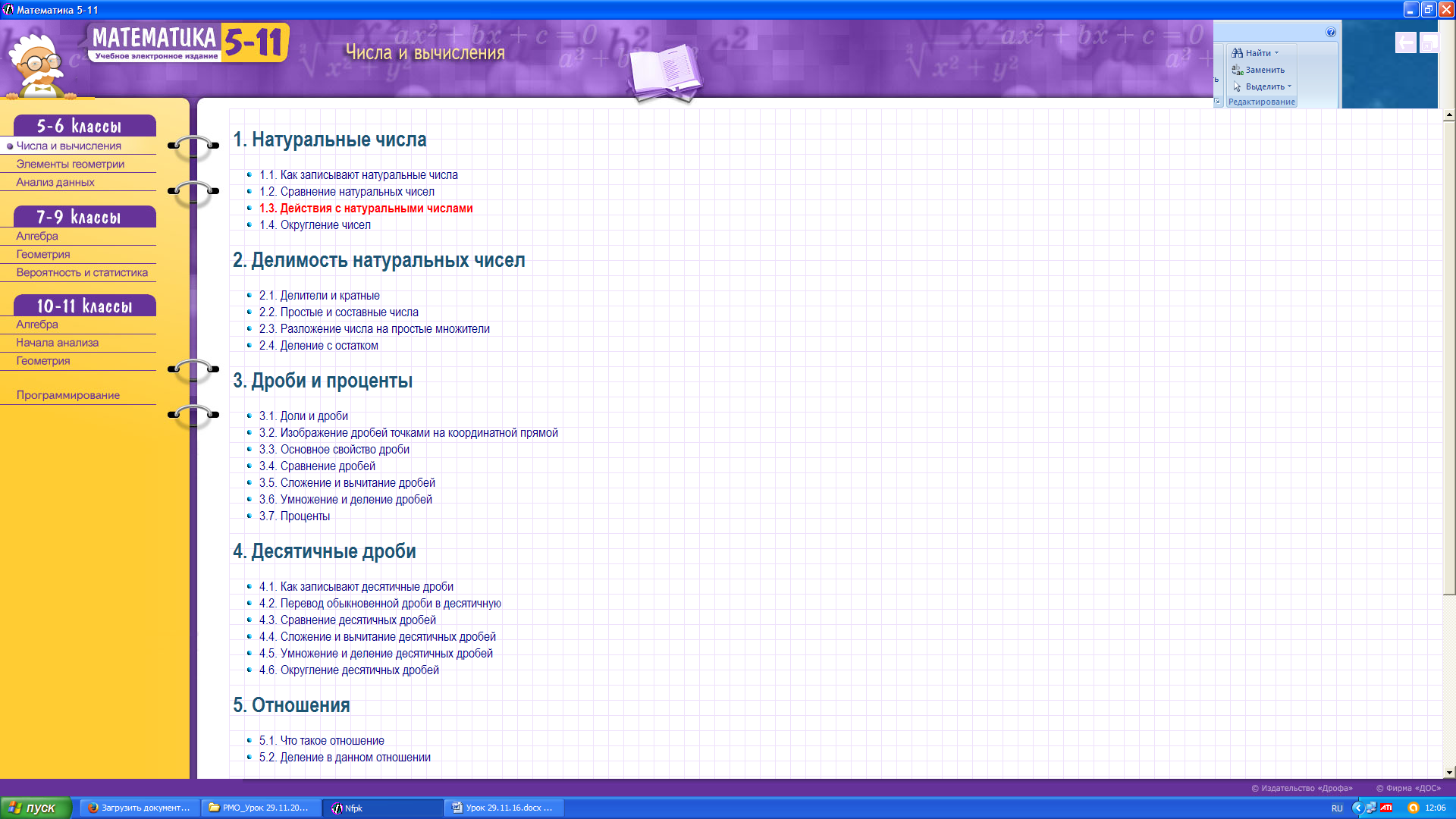Open 5.1. Что такое отношение
The width and height of the screenshot is (1456, 819).
tap(322, 740)
